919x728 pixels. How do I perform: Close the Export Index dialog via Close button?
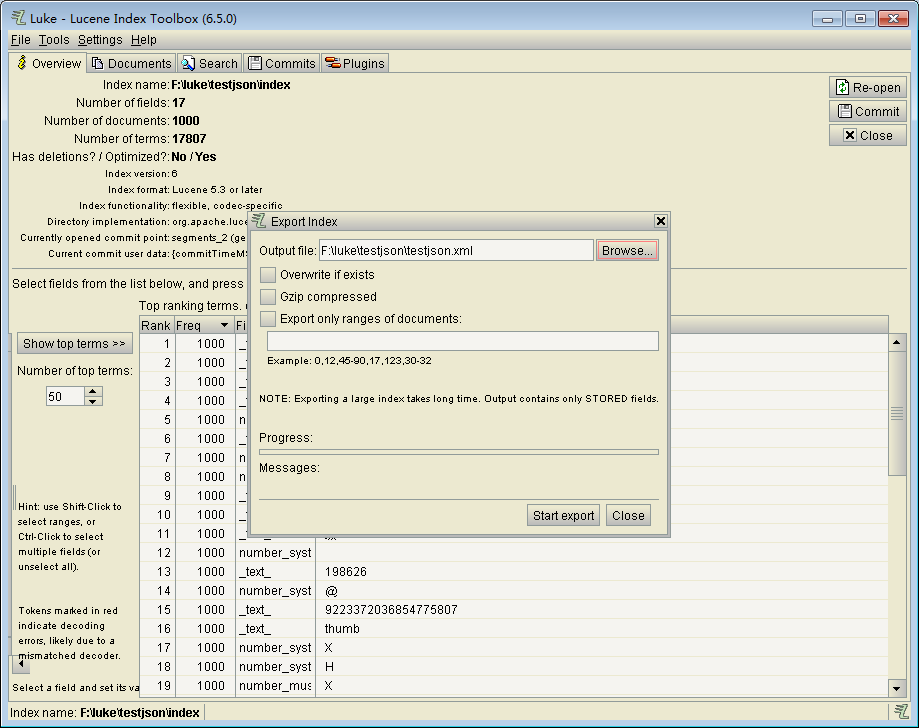(628, 515)
